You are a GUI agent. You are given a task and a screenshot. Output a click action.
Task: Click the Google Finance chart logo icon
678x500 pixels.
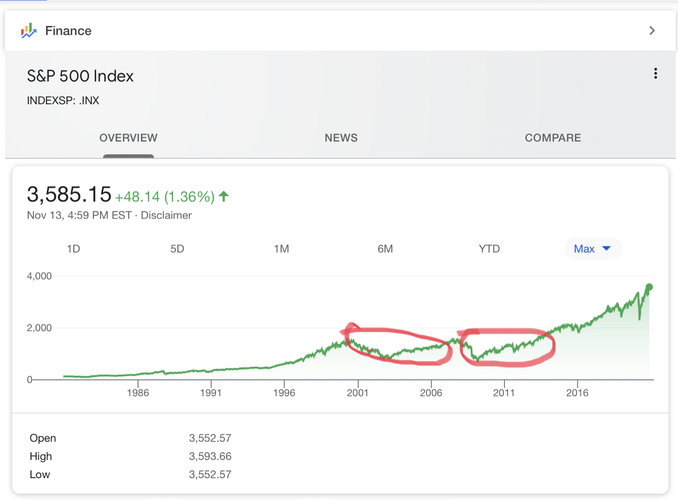[29, 31]
